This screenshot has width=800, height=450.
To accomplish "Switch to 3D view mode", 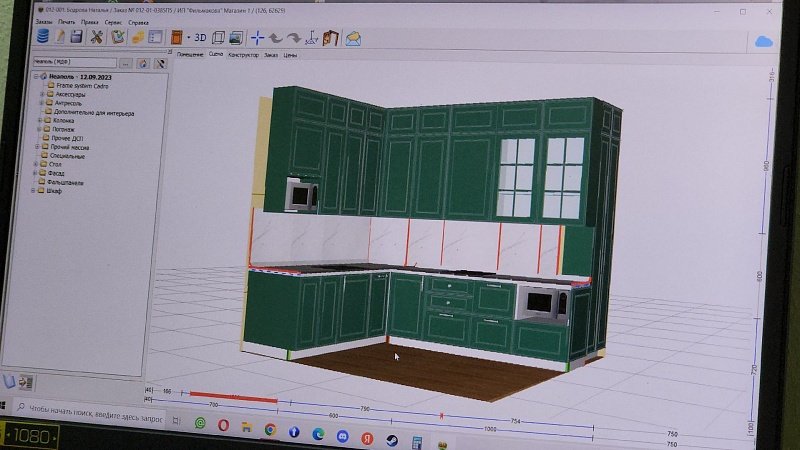I will 200,38.
